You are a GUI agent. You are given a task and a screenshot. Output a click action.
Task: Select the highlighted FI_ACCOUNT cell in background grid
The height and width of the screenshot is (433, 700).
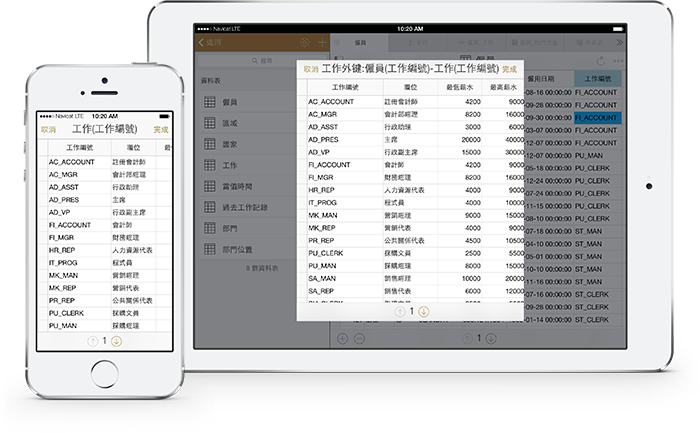coord(597,118)
